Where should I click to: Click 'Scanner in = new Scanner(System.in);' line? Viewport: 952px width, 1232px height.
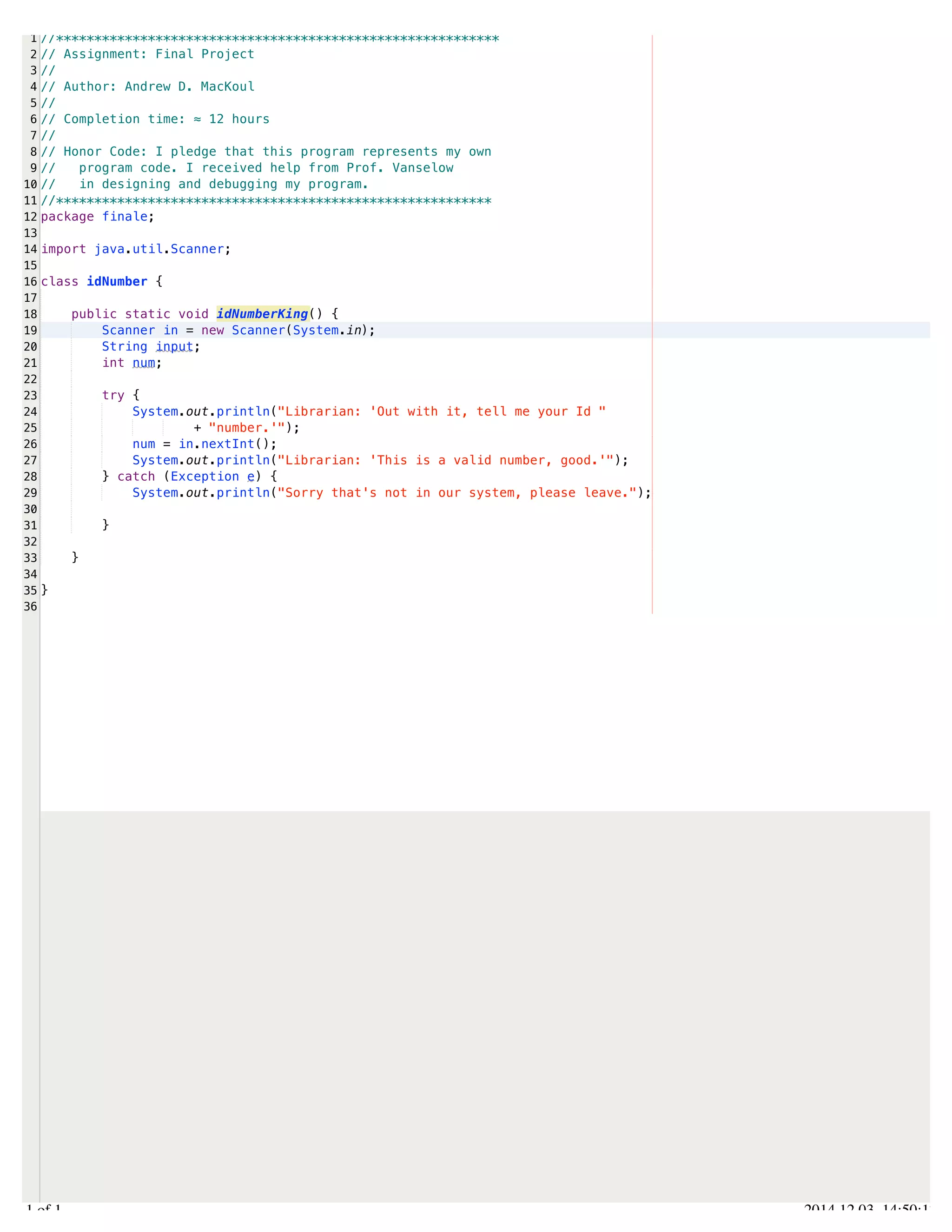238,331
